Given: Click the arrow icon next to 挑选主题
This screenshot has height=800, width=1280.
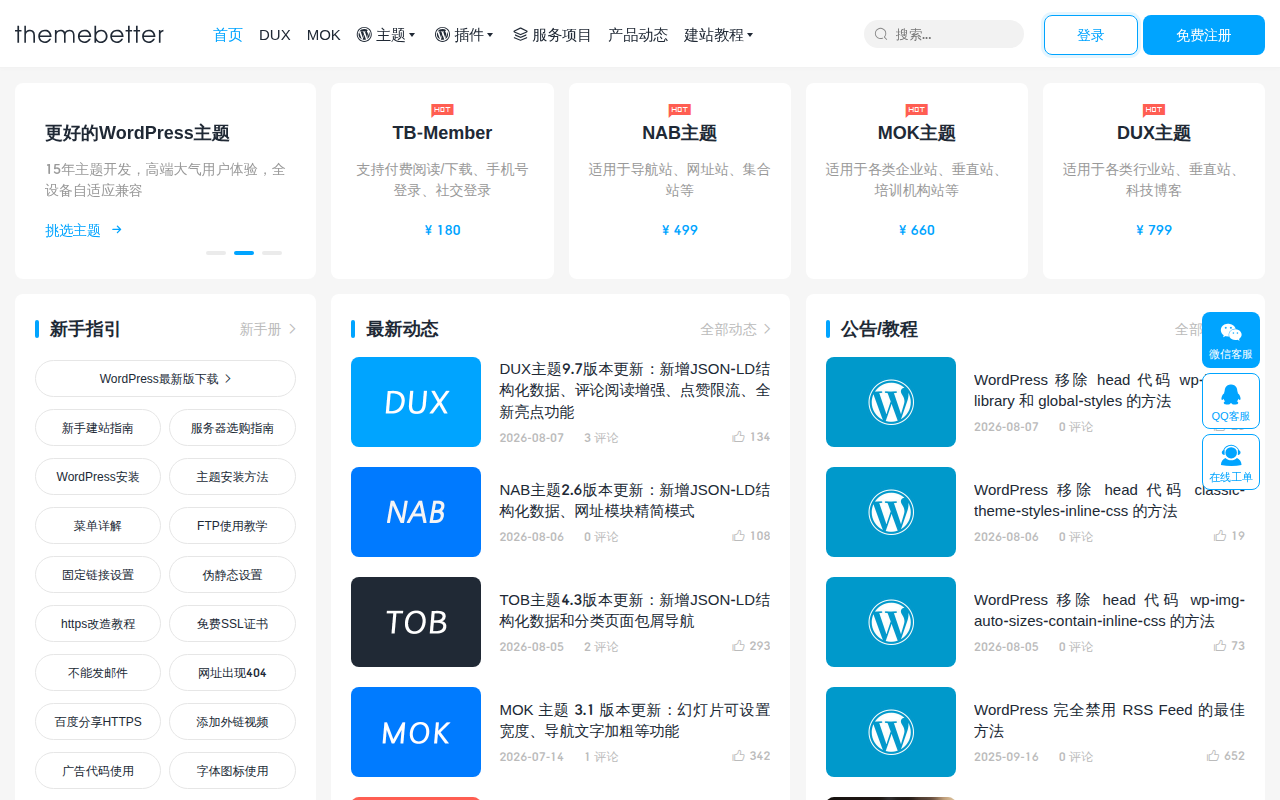Looking at the screenshot, I should 117,229.
